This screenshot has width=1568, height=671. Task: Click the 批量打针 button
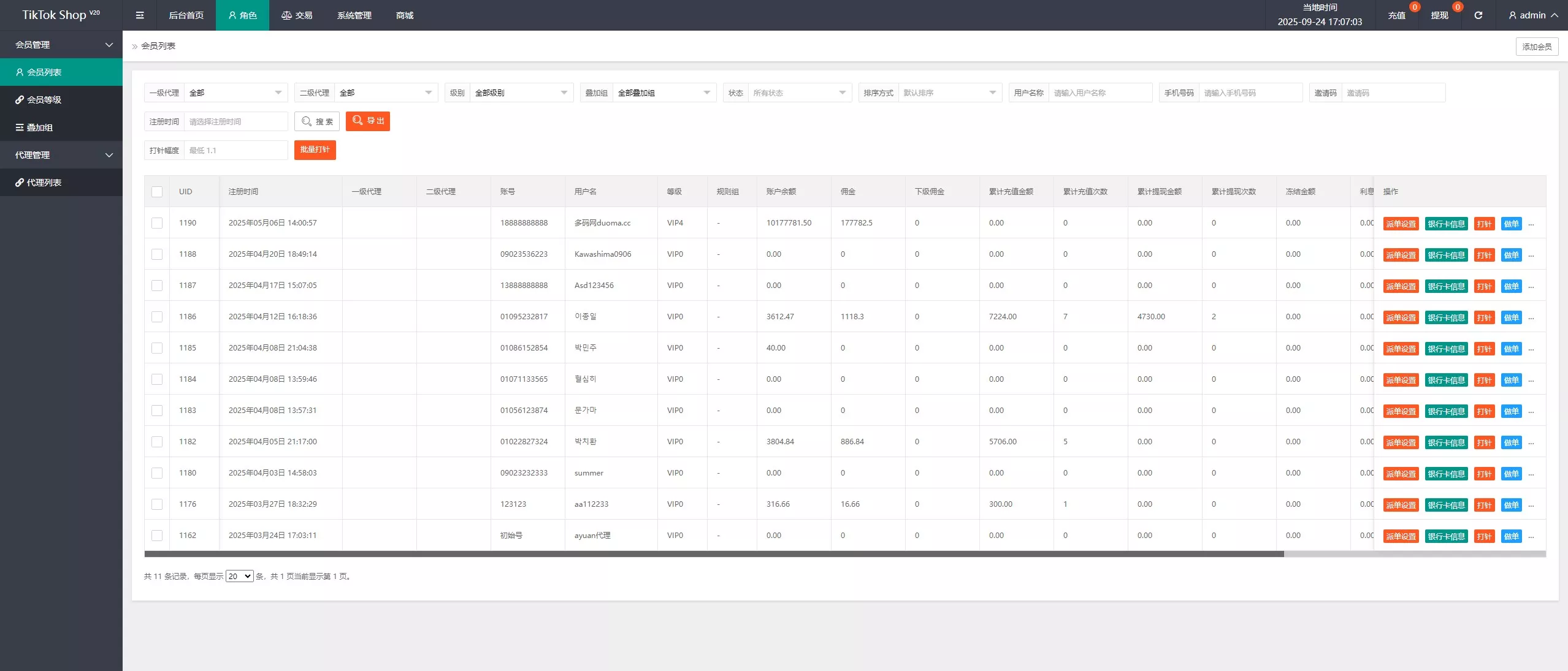[315, 150]
